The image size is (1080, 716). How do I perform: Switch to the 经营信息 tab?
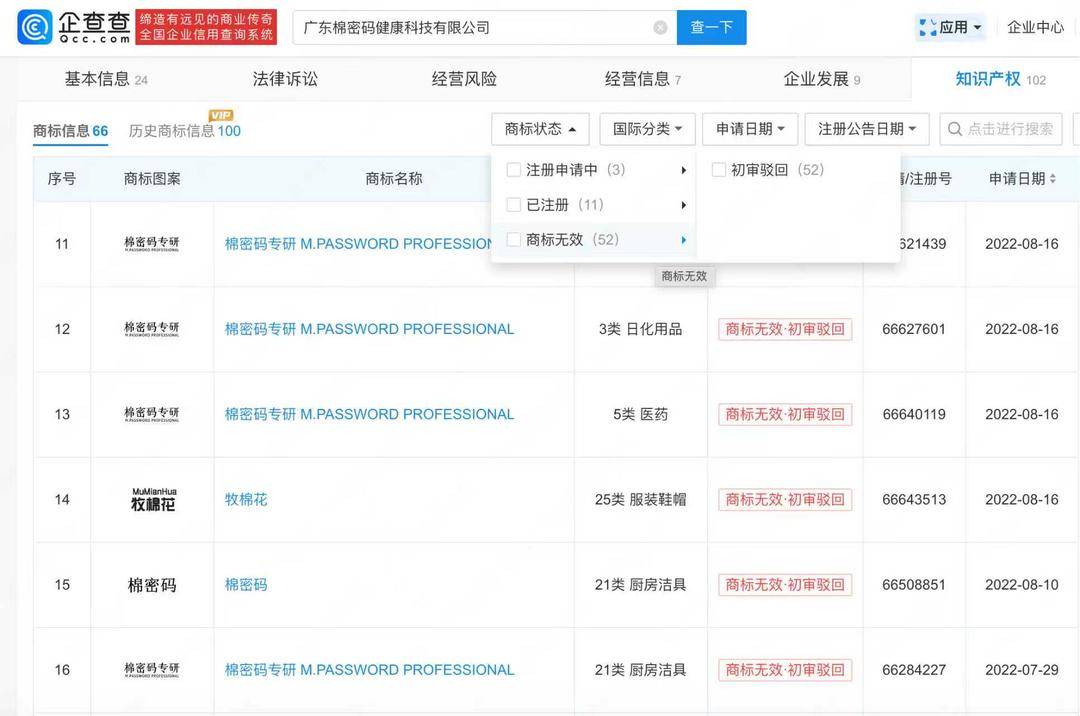coord(643,79)
